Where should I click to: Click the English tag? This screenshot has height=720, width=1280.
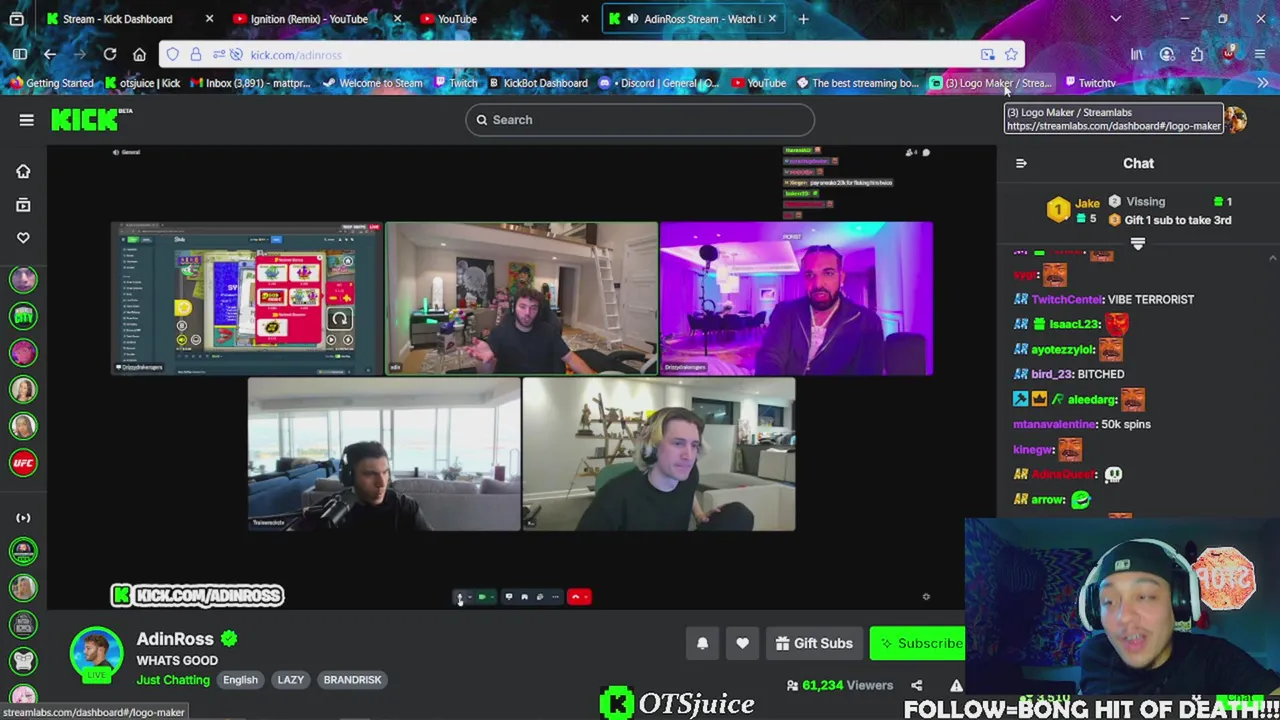(240, 680)
